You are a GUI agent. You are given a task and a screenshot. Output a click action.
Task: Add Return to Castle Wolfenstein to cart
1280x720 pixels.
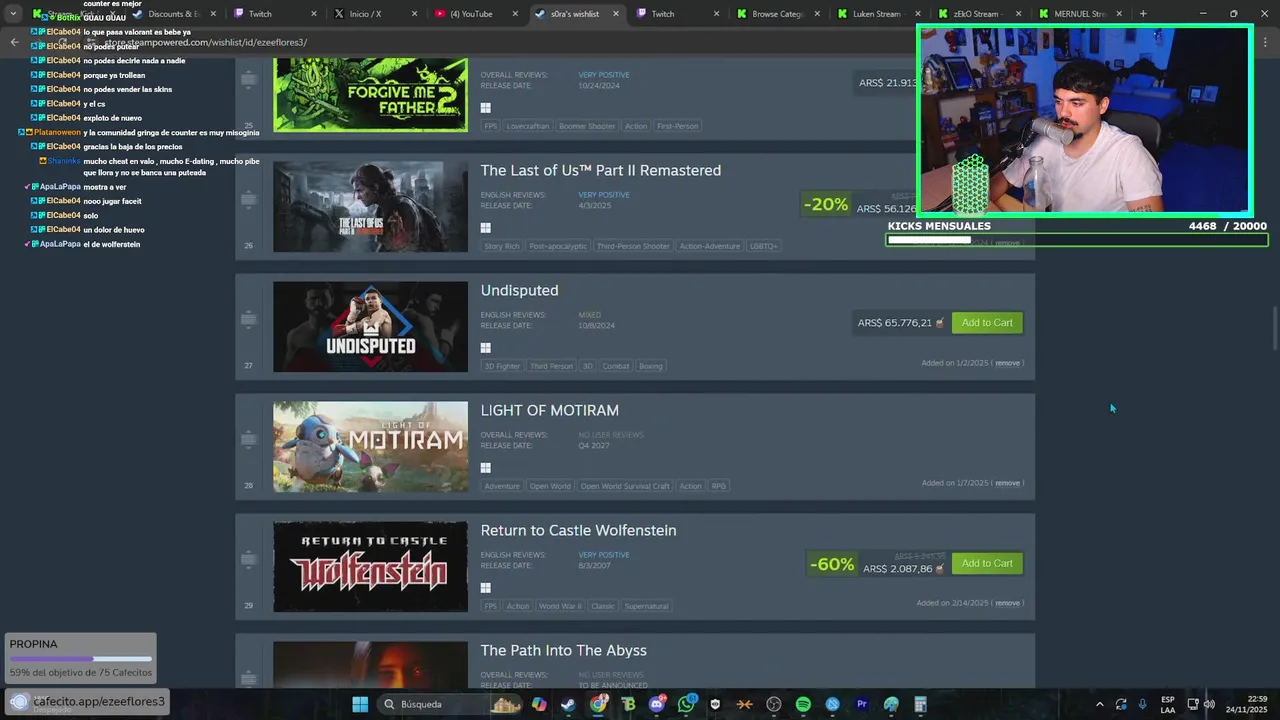987,563
